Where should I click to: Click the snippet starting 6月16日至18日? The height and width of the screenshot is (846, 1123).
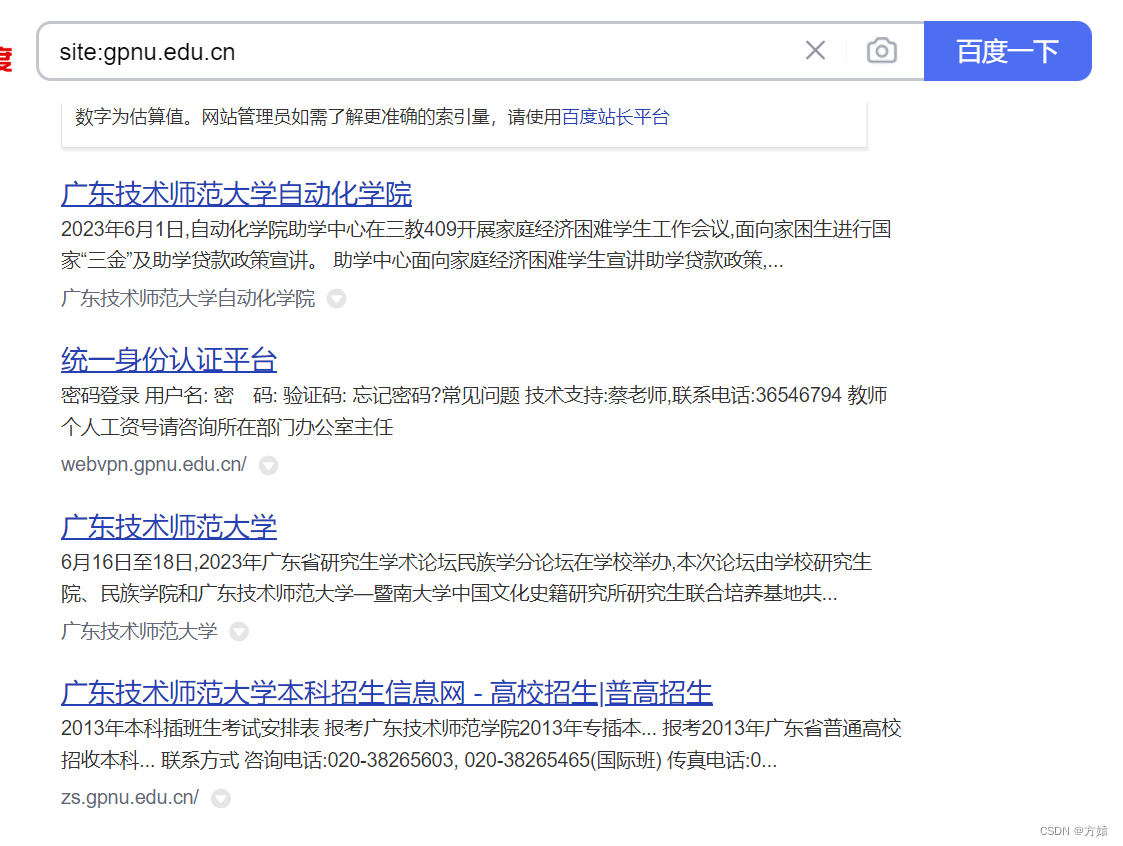(x=466, y=577)
